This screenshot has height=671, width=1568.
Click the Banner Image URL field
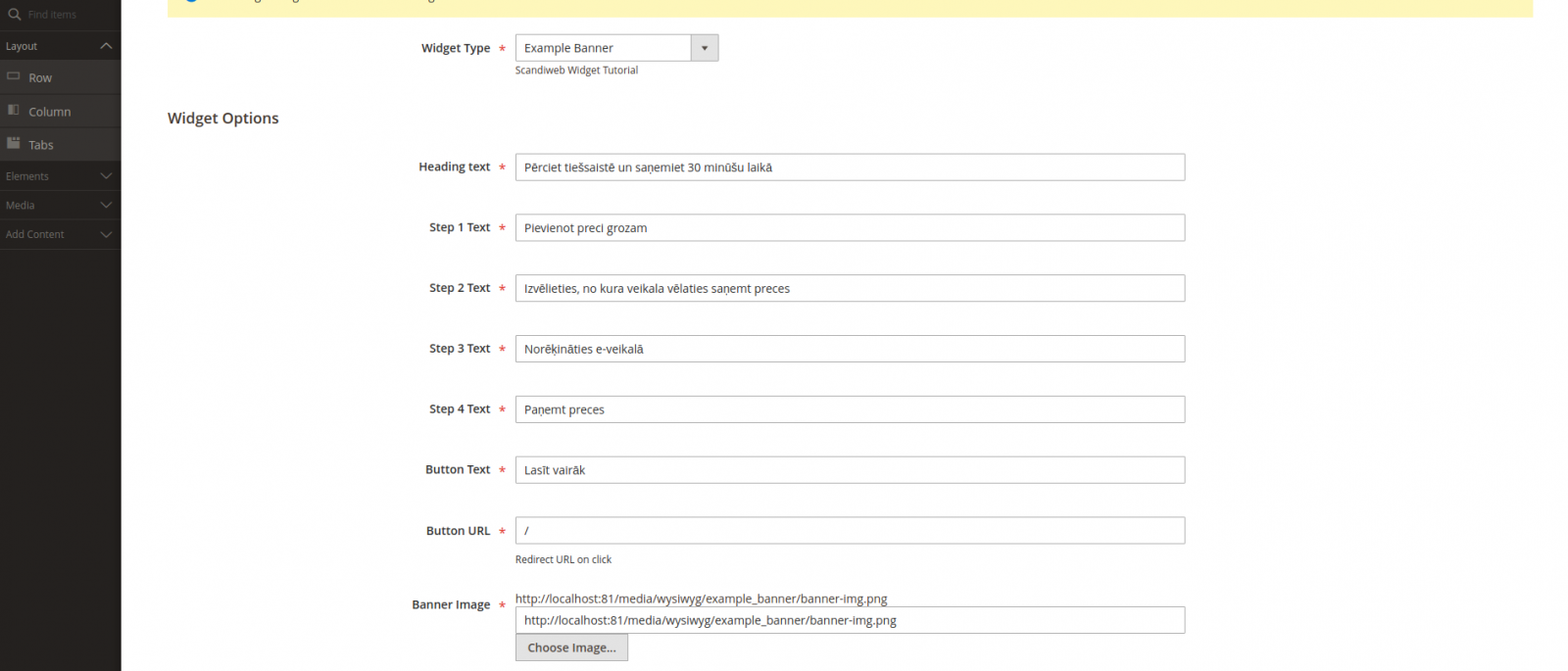click(x=849, y=620)
